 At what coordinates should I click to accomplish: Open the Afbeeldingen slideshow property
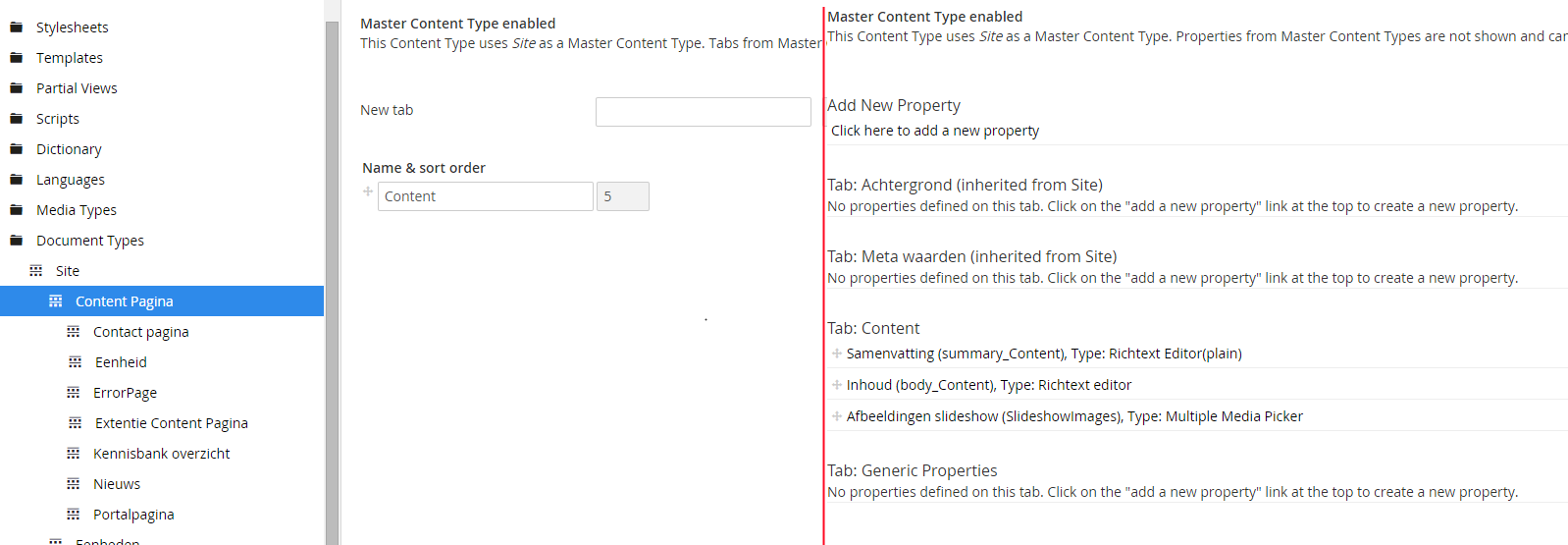point(1074,416)
